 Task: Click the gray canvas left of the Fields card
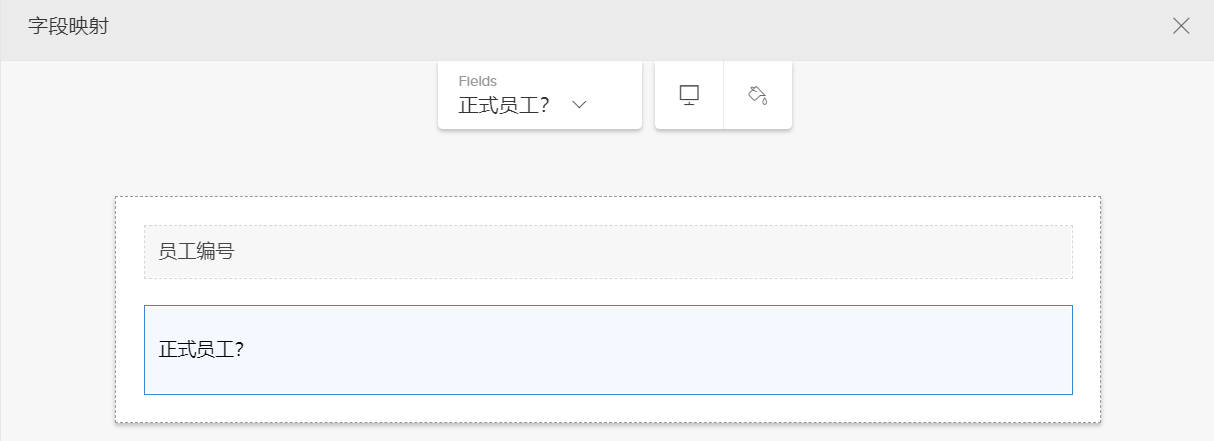(250, 110)
